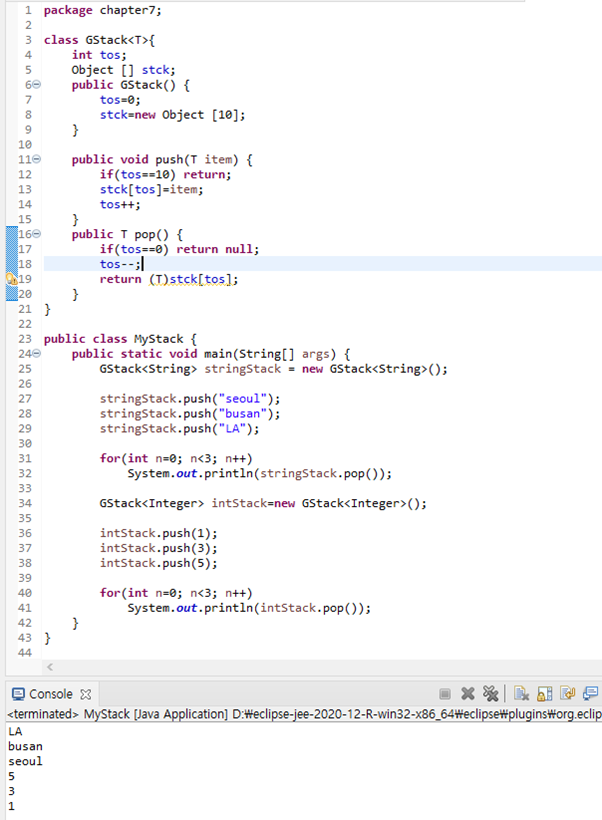Toggle Scroll Lock in Console toolbar
This screenshot has width=602, height=820.
[544, 694]
